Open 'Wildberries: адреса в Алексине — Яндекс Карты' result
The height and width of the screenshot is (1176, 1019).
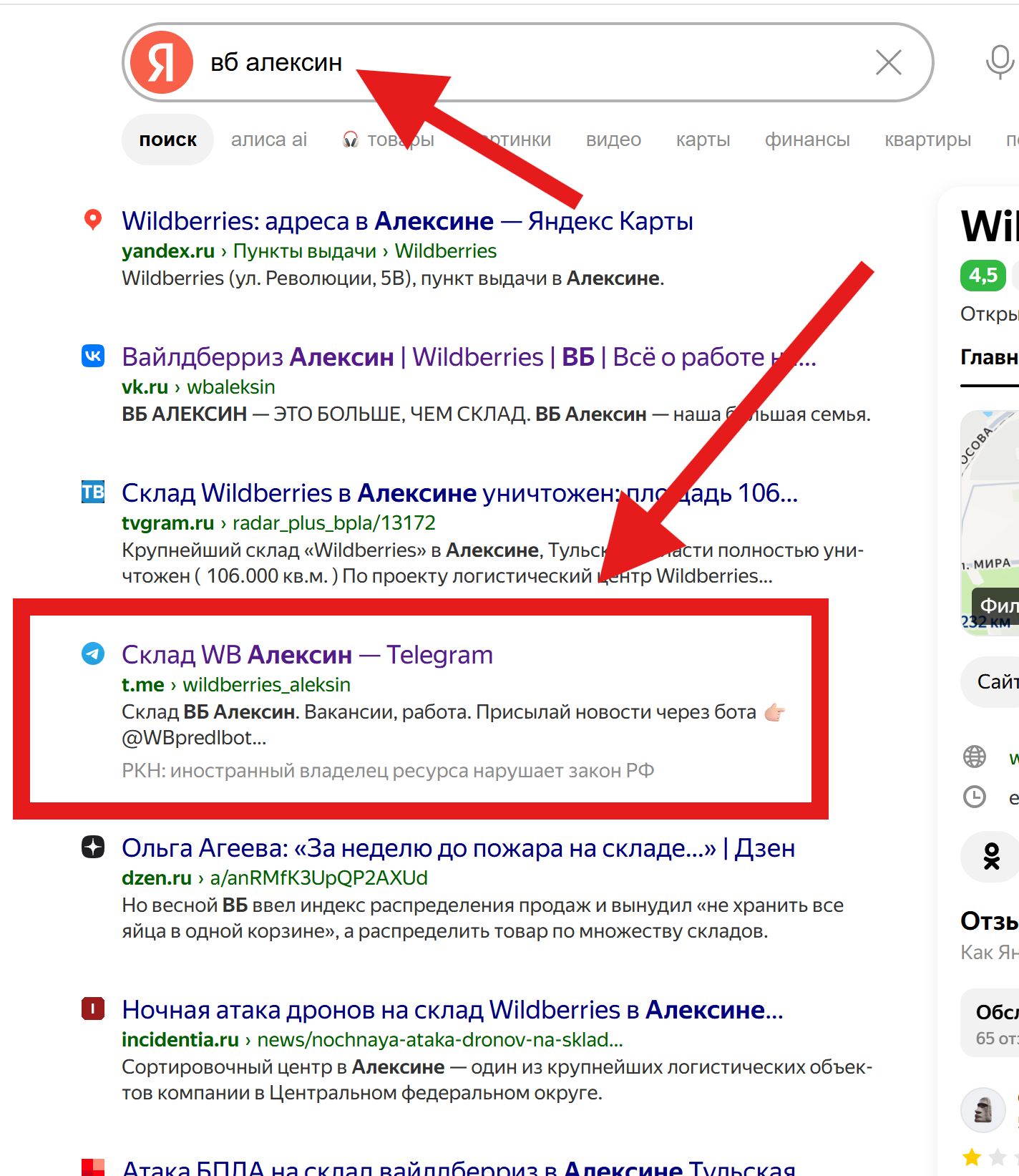tap(407, 221)
